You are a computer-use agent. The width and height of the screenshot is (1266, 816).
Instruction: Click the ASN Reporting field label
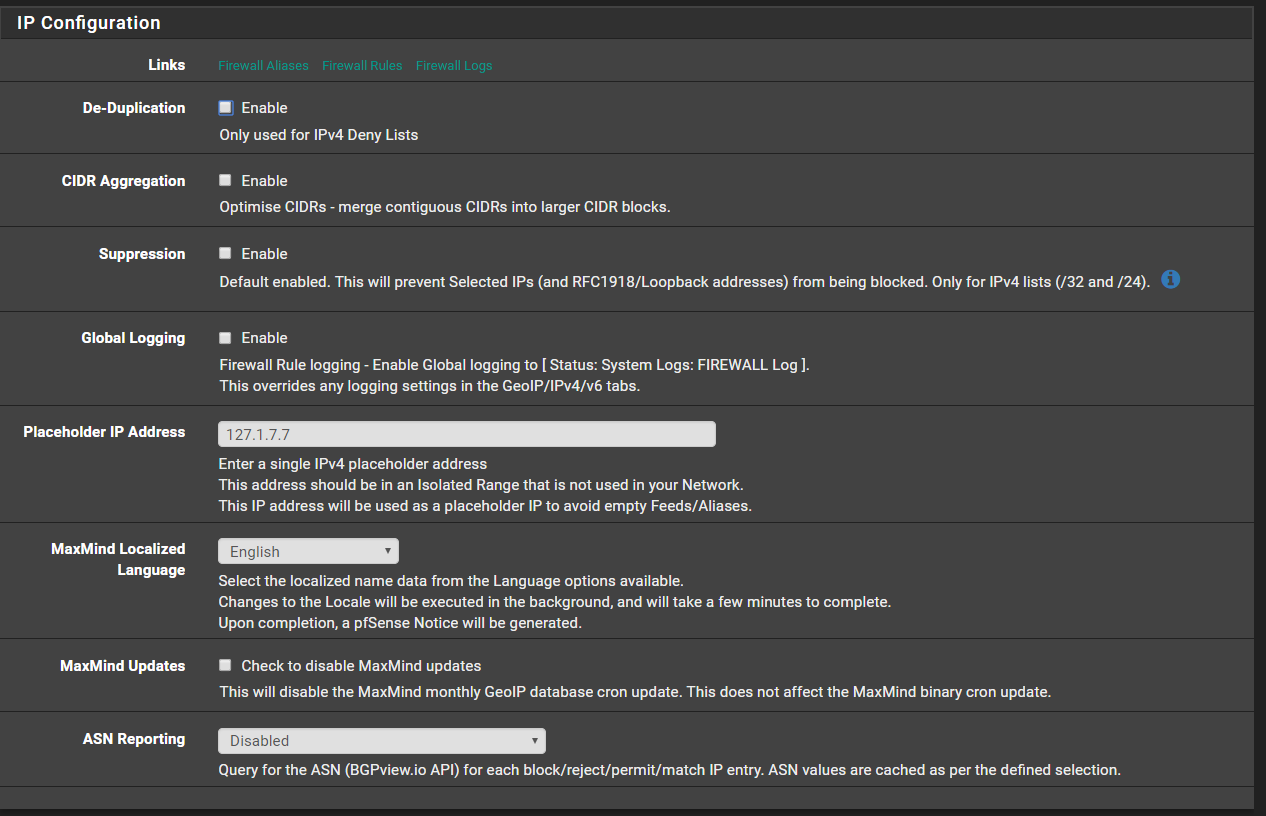pos(134,739)
